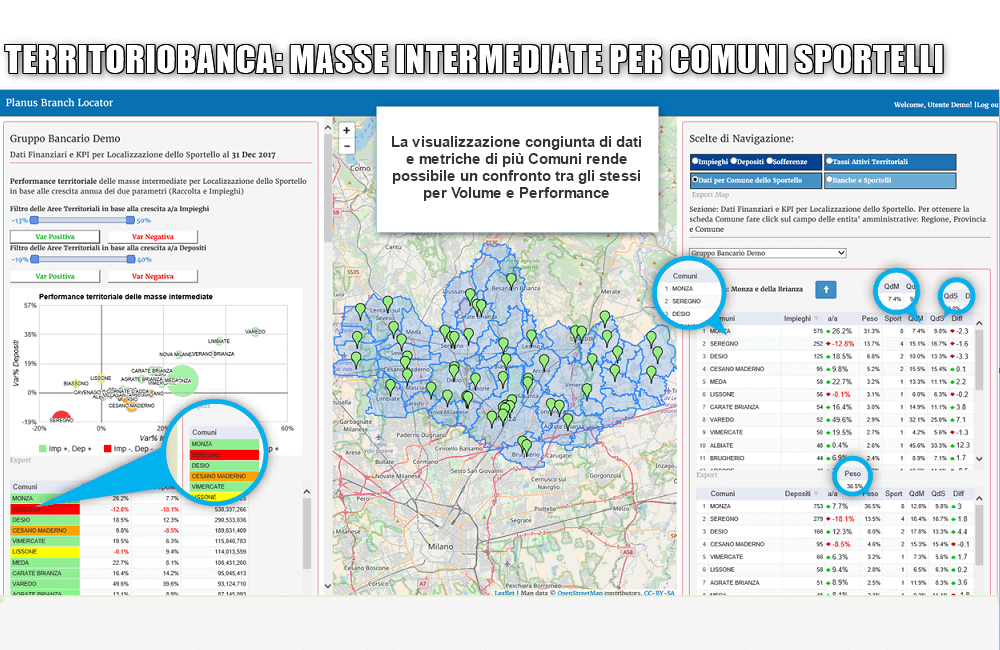
Task: Click the -19% handle on the Depositi slider
Action: coord(35,260)
